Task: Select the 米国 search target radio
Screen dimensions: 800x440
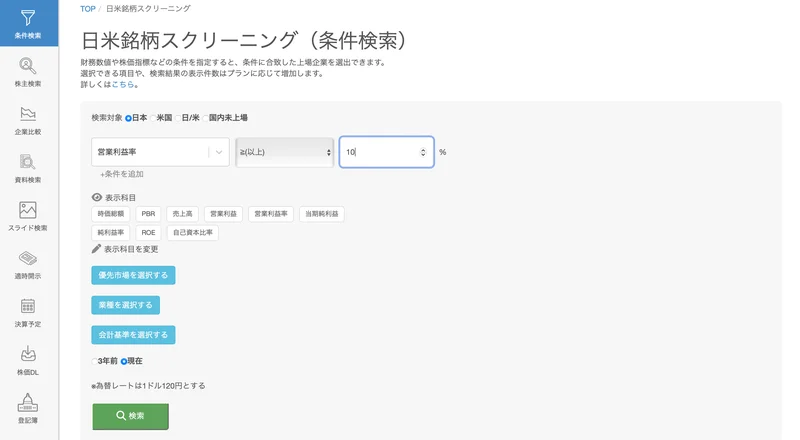Action: pyautogui.click(x=153, y=118)
